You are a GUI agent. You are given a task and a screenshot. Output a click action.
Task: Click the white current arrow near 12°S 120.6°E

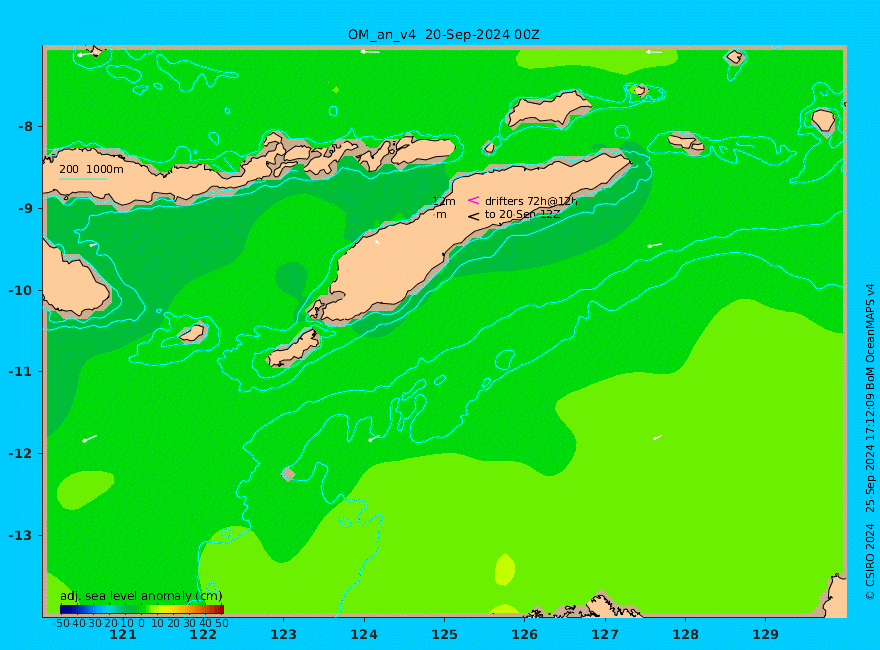[90, 438]
